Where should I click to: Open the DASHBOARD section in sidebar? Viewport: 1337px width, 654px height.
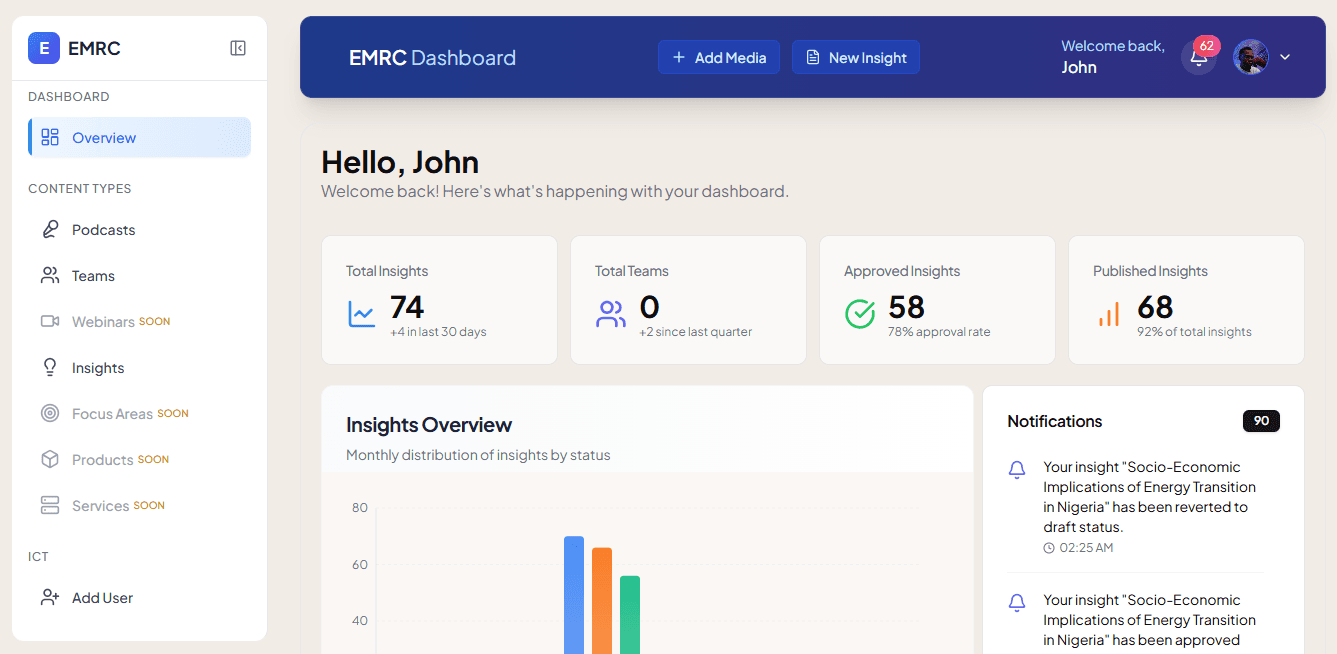point(69,96)
